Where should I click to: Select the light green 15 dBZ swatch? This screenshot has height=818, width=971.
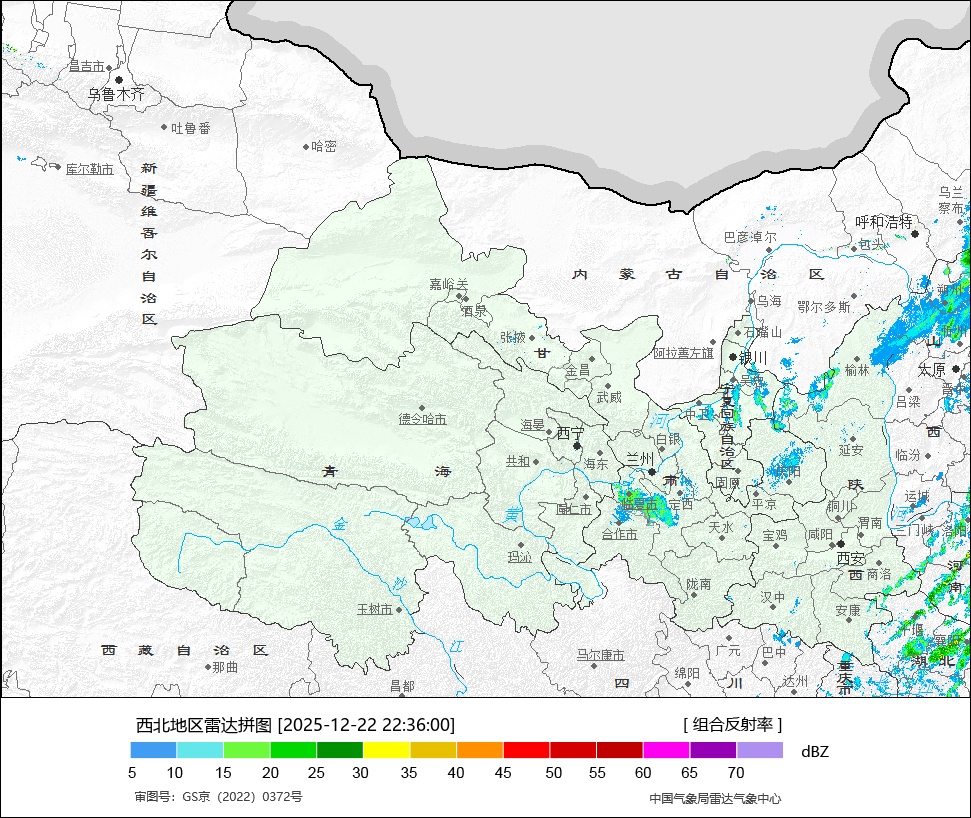246,751
